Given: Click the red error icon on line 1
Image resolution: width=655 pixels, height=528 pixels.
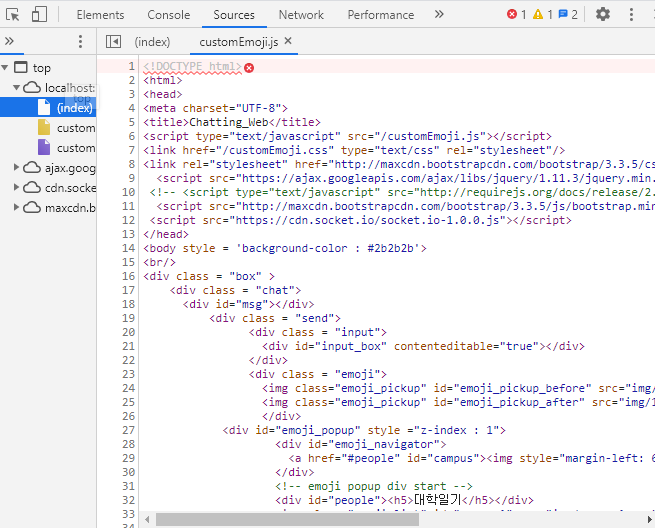Looking at the screenshot, I should point(249,68).
